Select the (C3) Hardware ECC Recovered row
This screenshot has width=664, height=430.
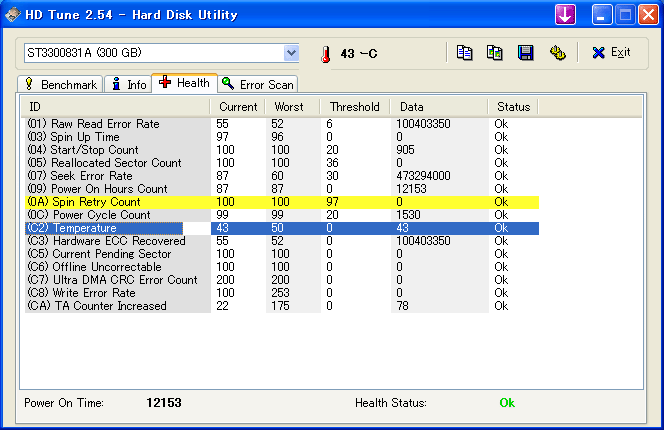coord(282,241)
